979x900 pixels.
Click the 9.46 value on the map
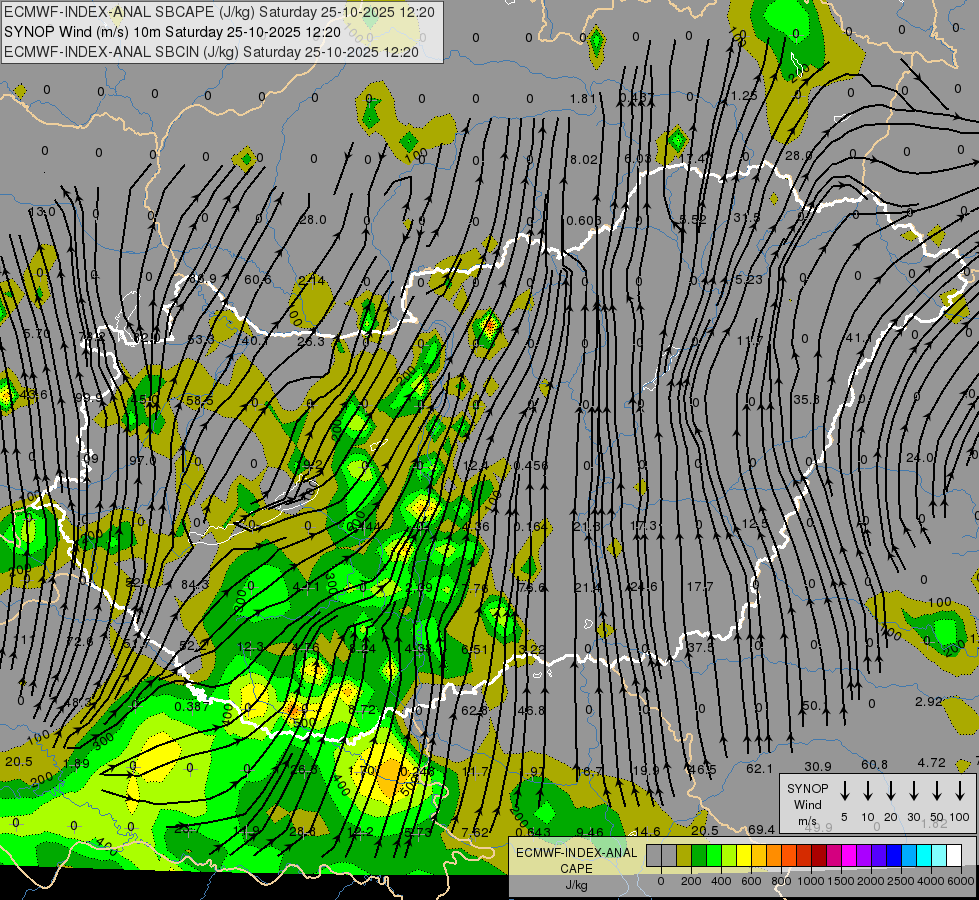click(x=589, y=832)
